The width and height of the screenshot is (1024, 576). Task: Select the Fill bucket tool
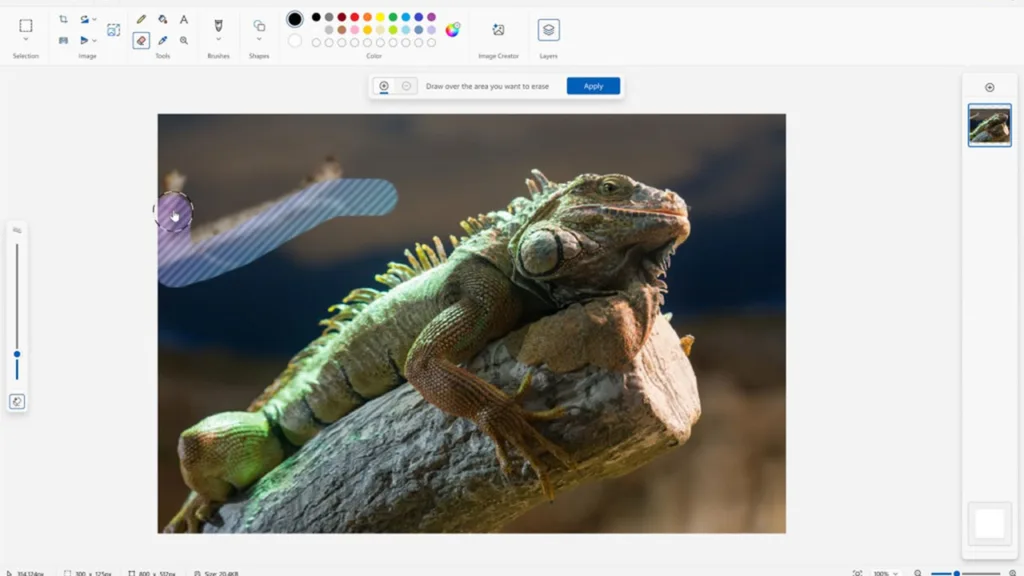pyautogui.click(x=163, y=20)
